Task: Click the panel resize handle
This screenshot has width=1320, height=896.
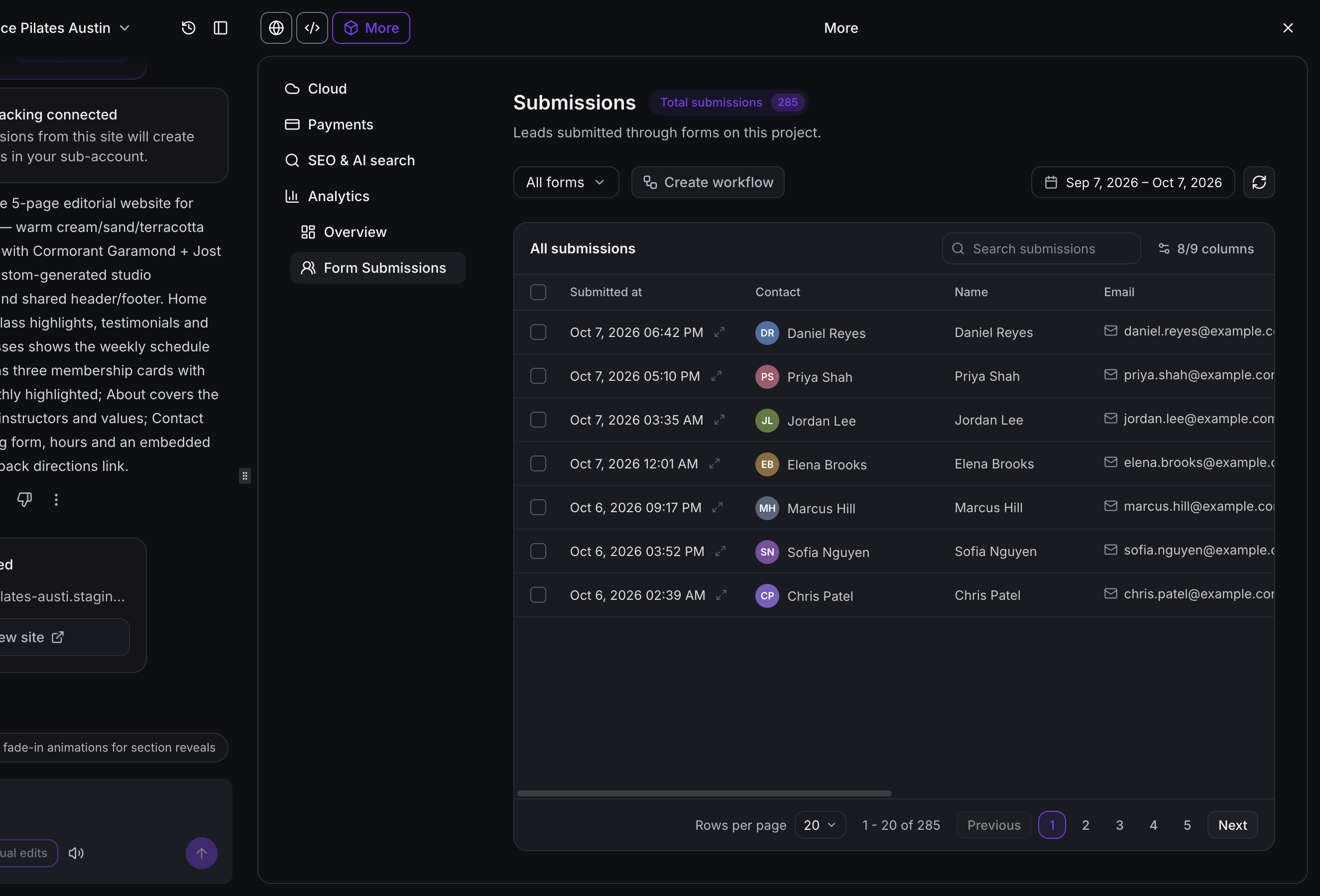Action: [x=245, y=476]
